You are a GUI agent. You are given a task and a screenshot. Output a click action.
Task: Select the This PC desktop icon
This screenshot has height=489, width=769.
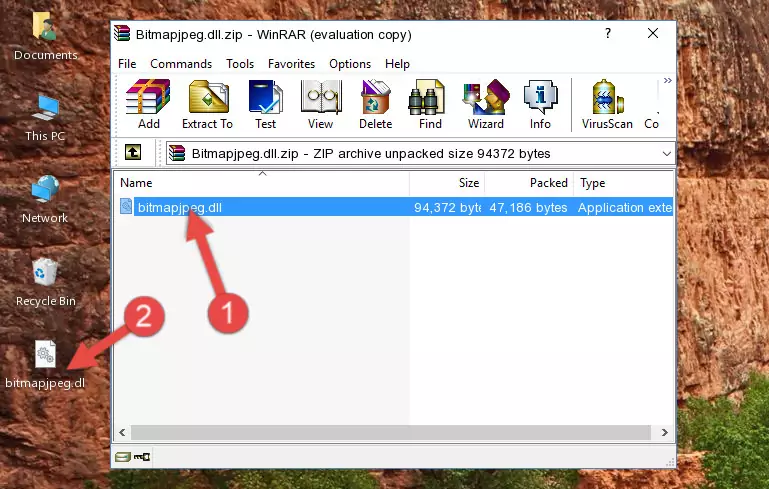tap(45, 118)
